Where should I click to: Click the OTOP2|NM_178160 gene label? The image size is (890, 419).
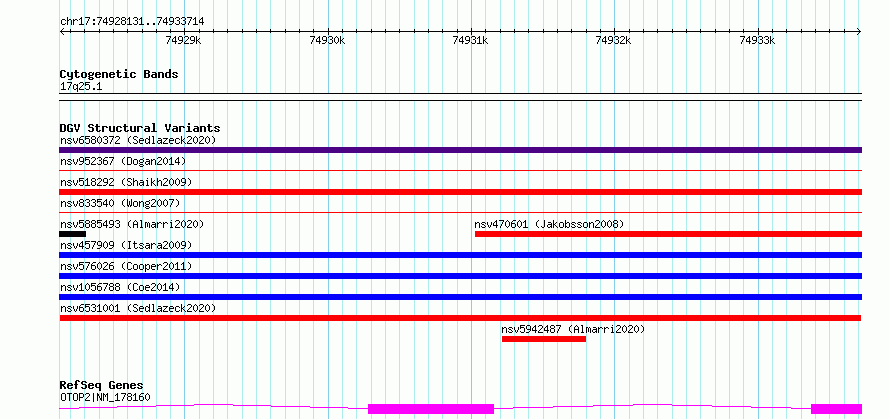click(x=105, y=397)
